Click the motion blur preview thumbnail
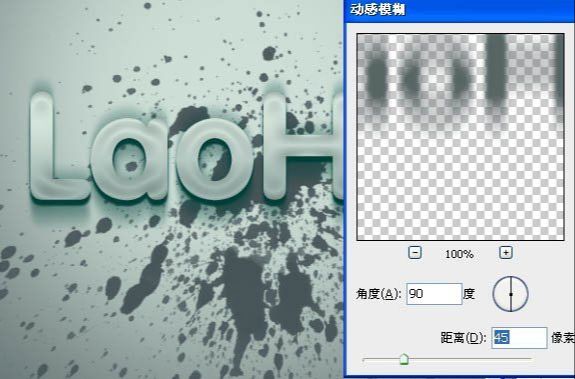 tap(461, 137)
